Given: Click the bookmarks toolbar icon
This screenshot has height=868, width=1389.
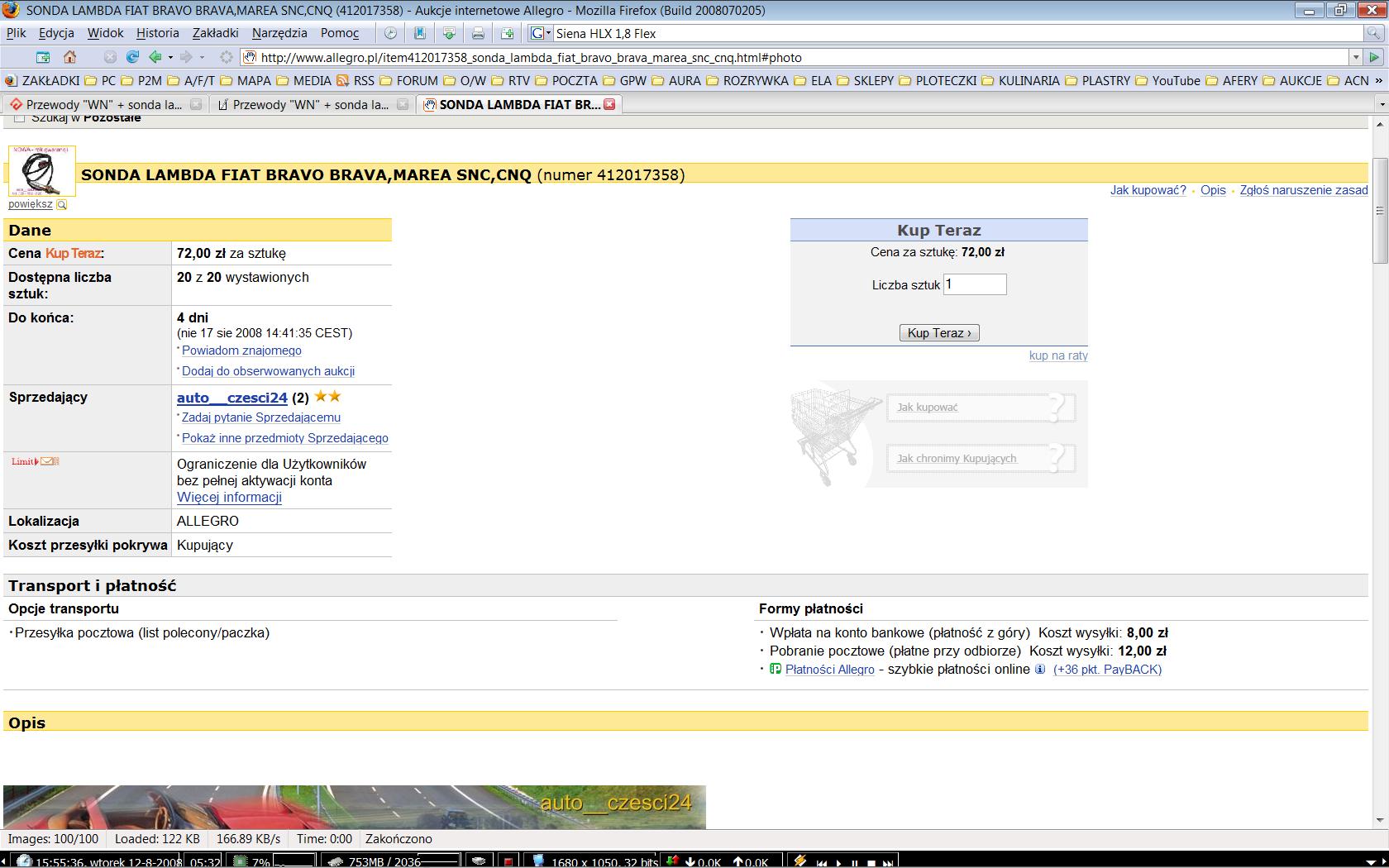Looking at the screenshot, I should [420, 33].
